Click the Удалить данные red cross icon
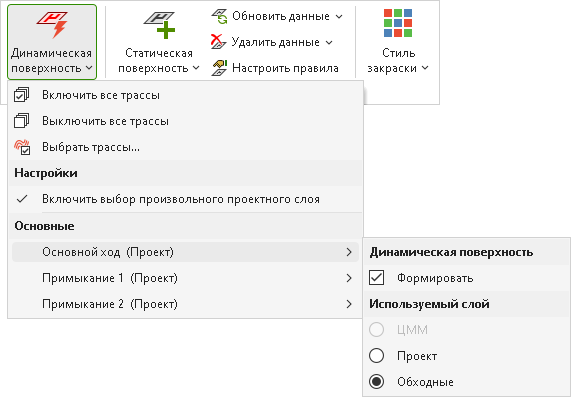 click(218, 42)
